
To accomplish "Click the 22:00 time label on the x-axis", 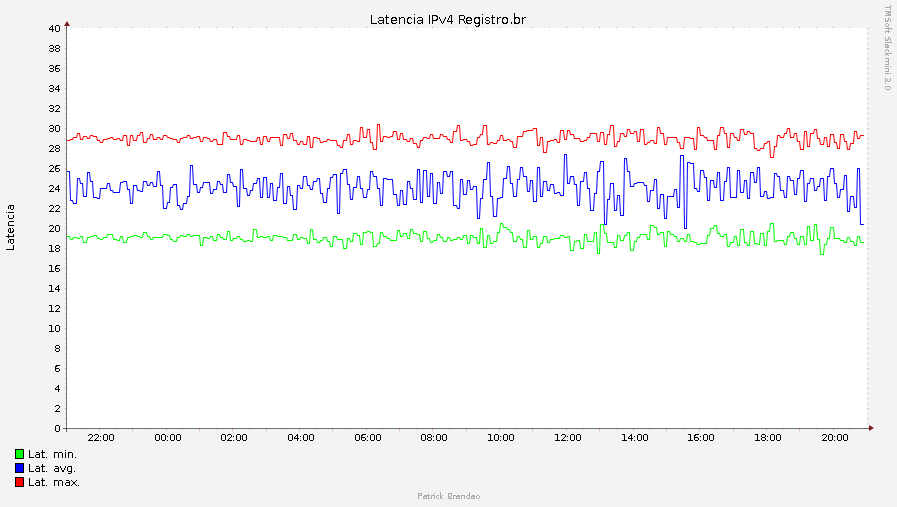I will 101,438.
